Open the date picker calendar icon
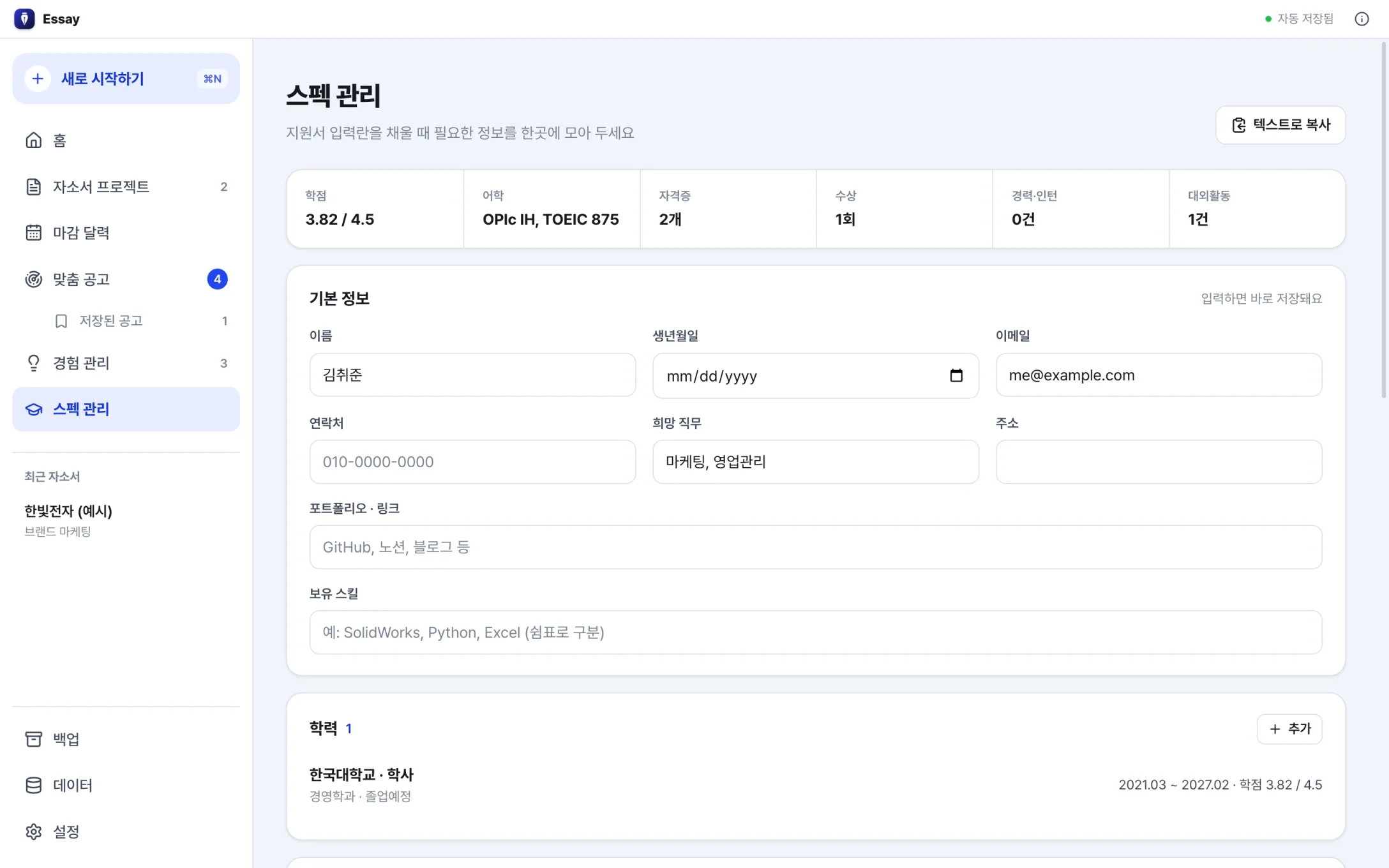The height and width of the screenshot is (868, 1389). [956, 375]
